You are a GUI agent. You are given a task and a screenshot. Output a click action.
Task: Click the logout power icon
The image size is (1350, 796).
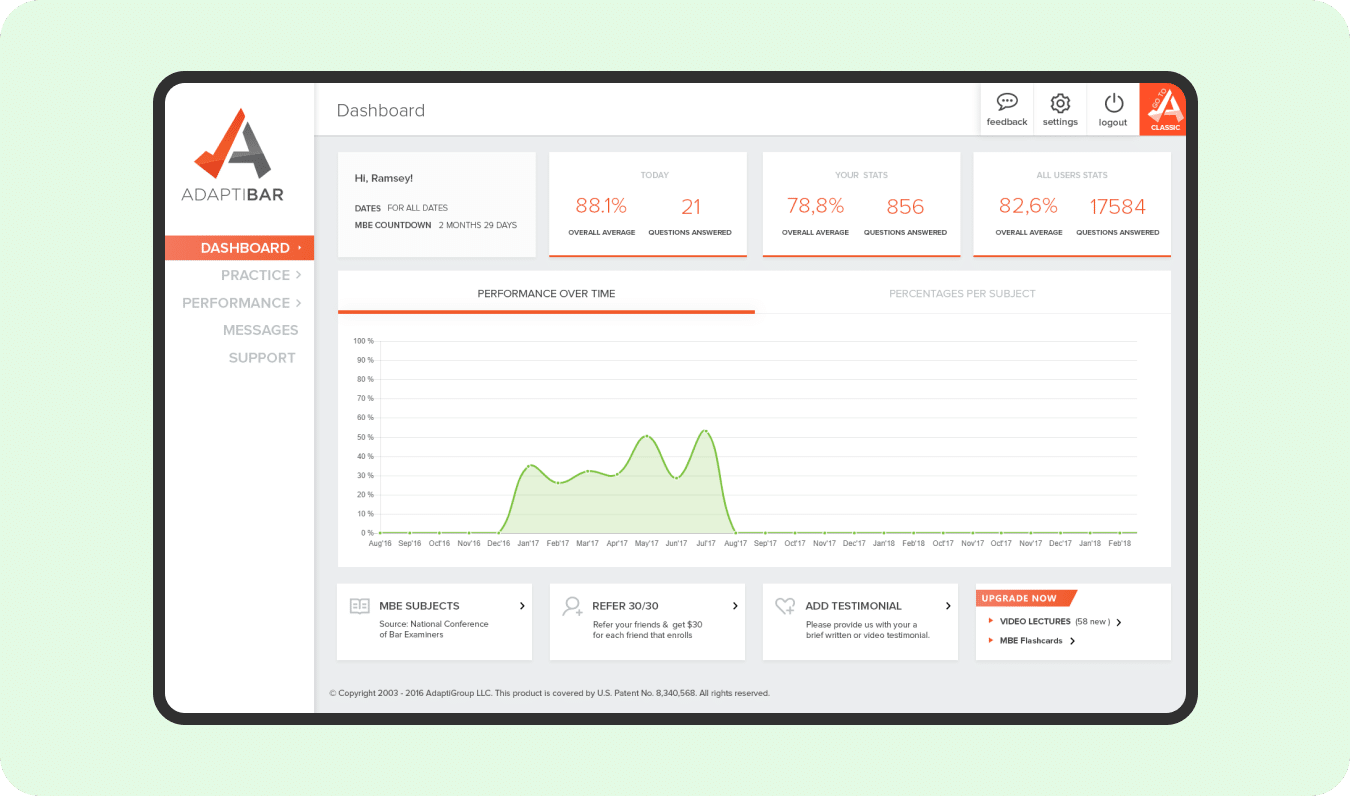pos(1113,102)
